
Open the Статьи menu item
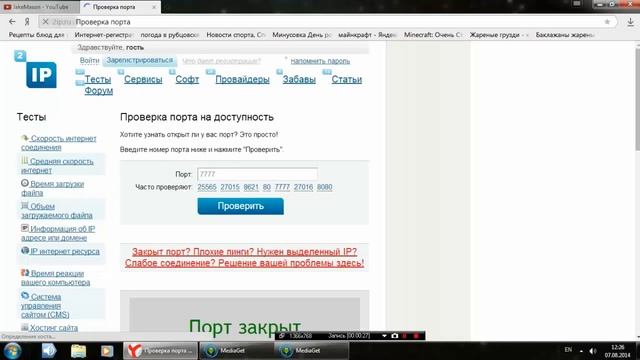point(347,79)
